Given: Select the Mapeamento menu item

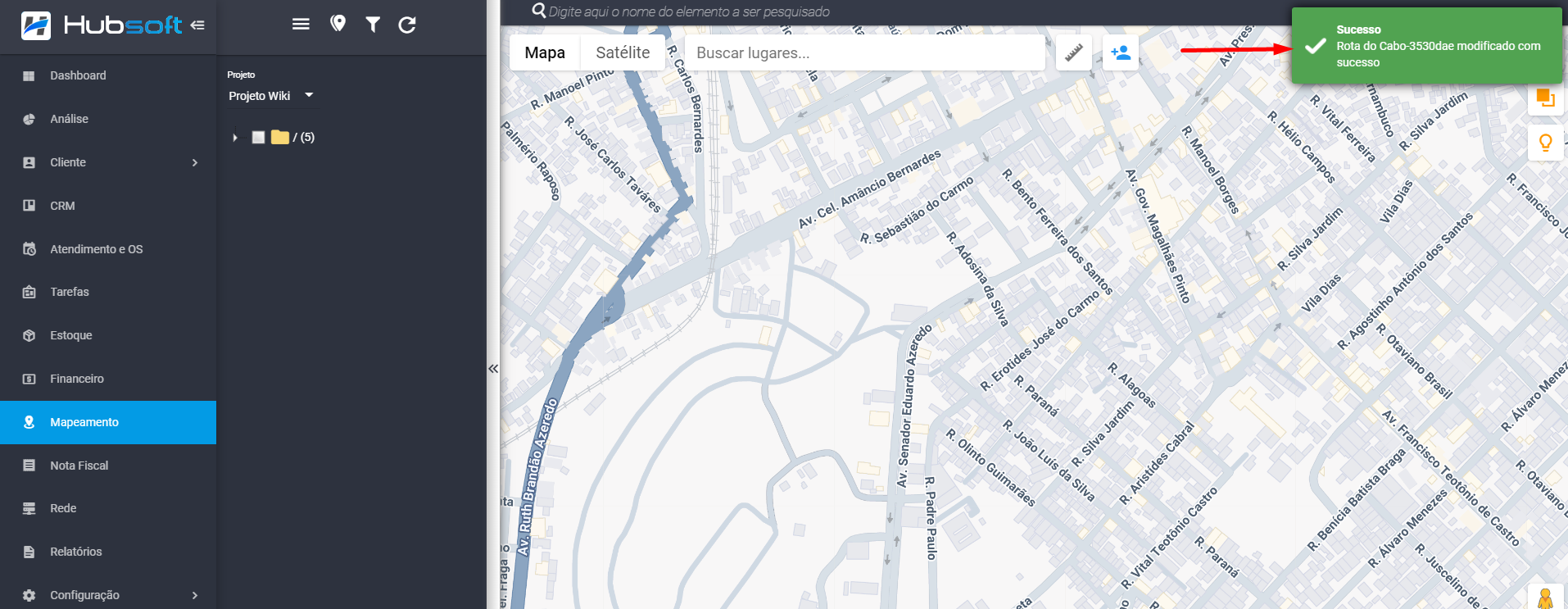Looking at the screenshot, I should point(108,422).
